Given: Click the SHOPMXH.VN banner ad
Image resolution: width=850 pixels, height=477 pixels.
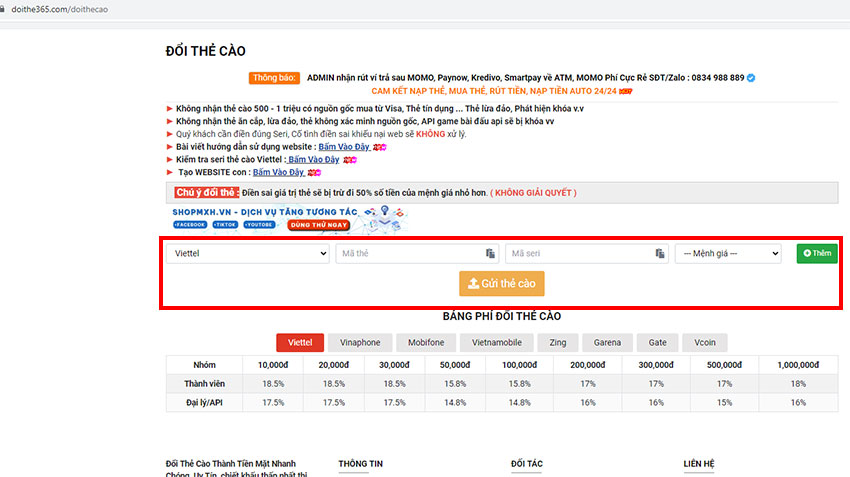Looking at the screenshot, I should 288,219.
